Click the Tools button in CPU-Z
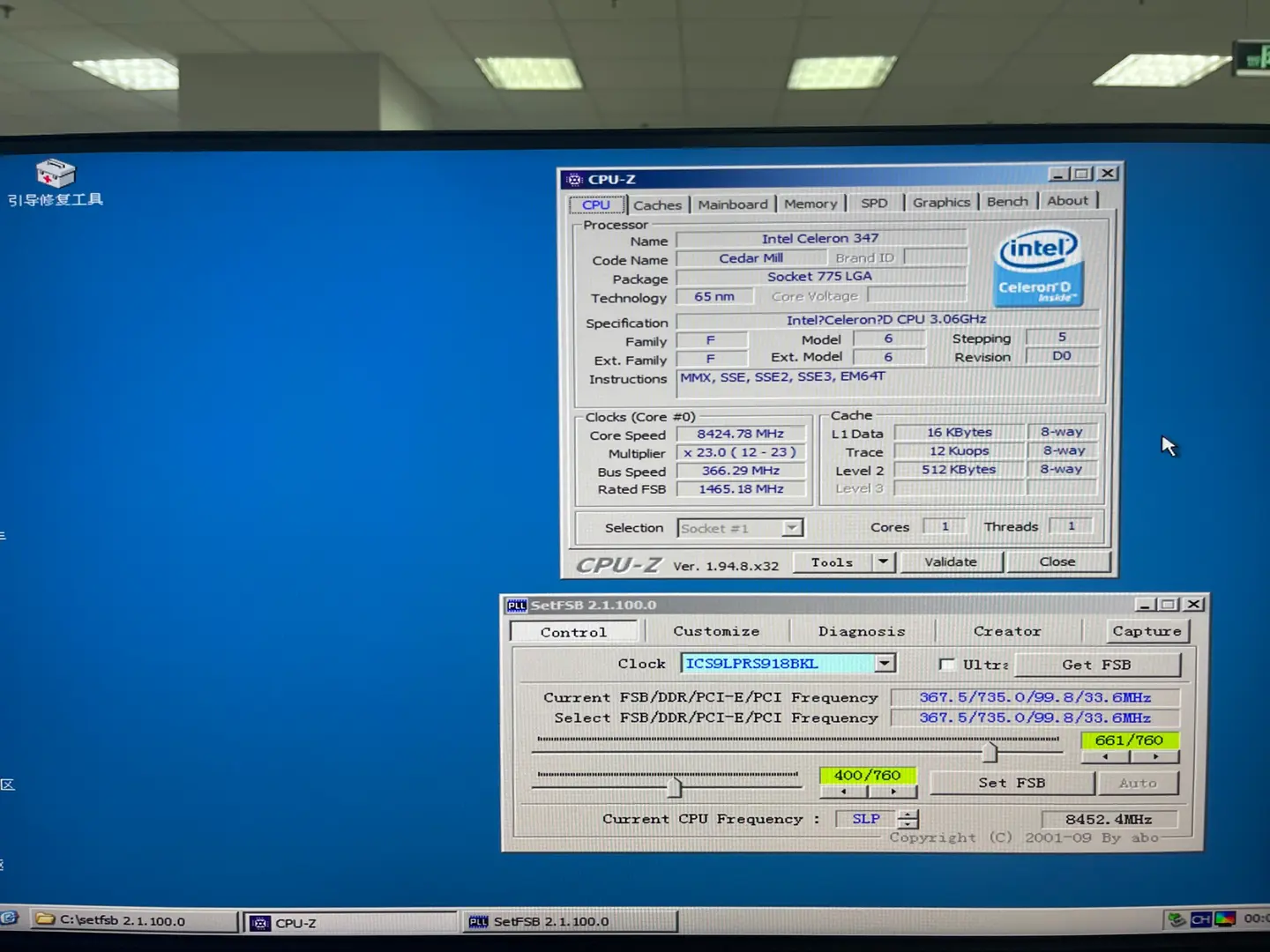The height and width of the screenshot is (952, 1270). (x=832, y=562)
